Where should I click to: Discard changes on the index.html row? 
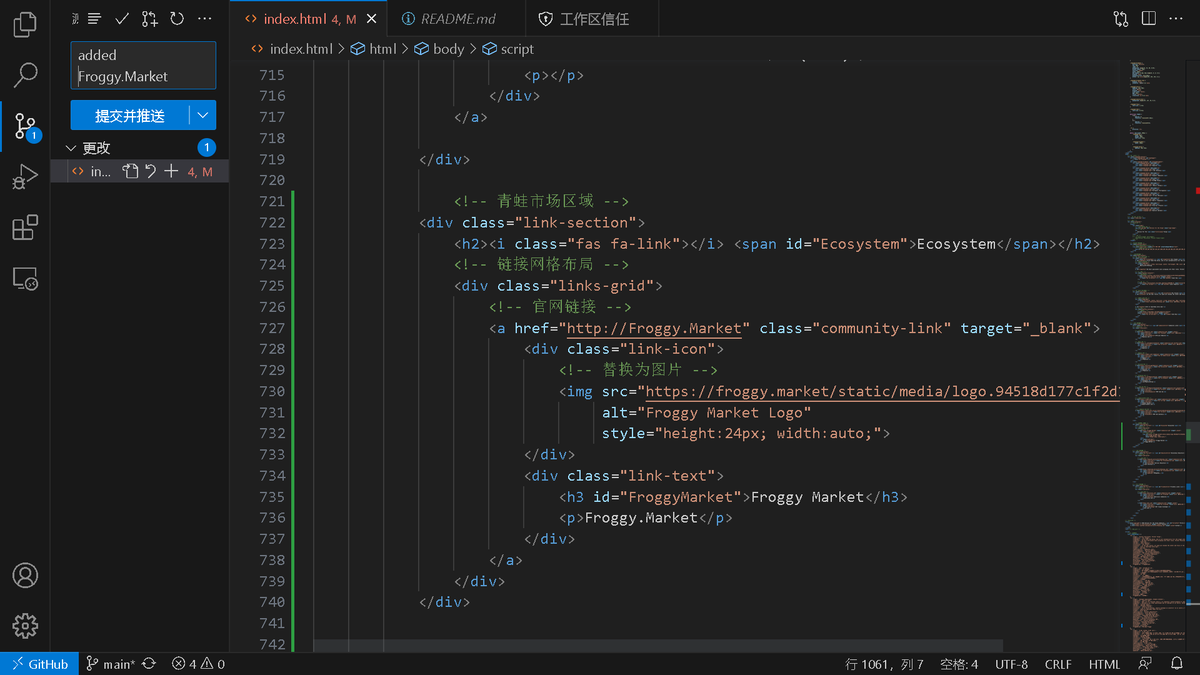click(150, 172)
